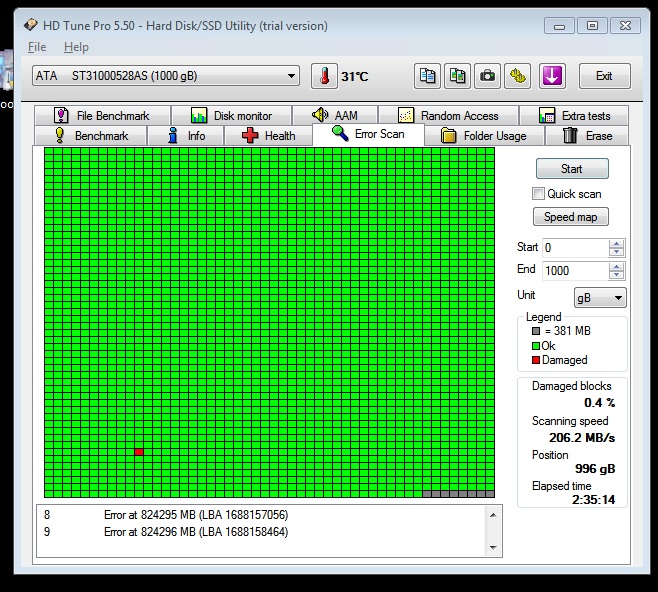This screenshot has width=658, height=592.
Task: Switch to the Disk monitor tab
Action: (x=232, y=115)
